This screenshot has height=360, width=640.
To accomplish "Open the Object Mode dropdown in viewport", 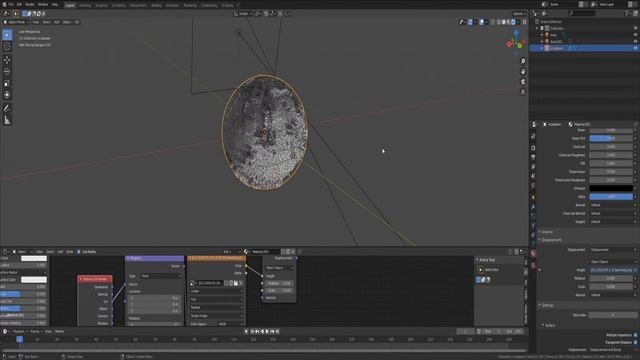I will point(16,22).
